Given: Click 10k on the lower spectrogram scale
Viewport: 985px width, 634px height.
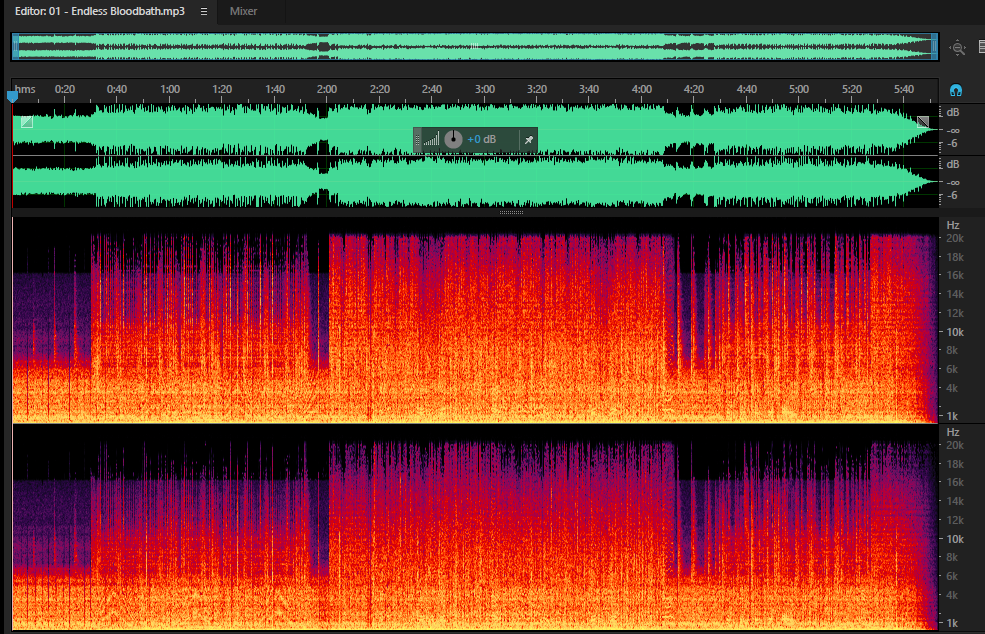Looking at the screenshot, I should tap(955, 539).
